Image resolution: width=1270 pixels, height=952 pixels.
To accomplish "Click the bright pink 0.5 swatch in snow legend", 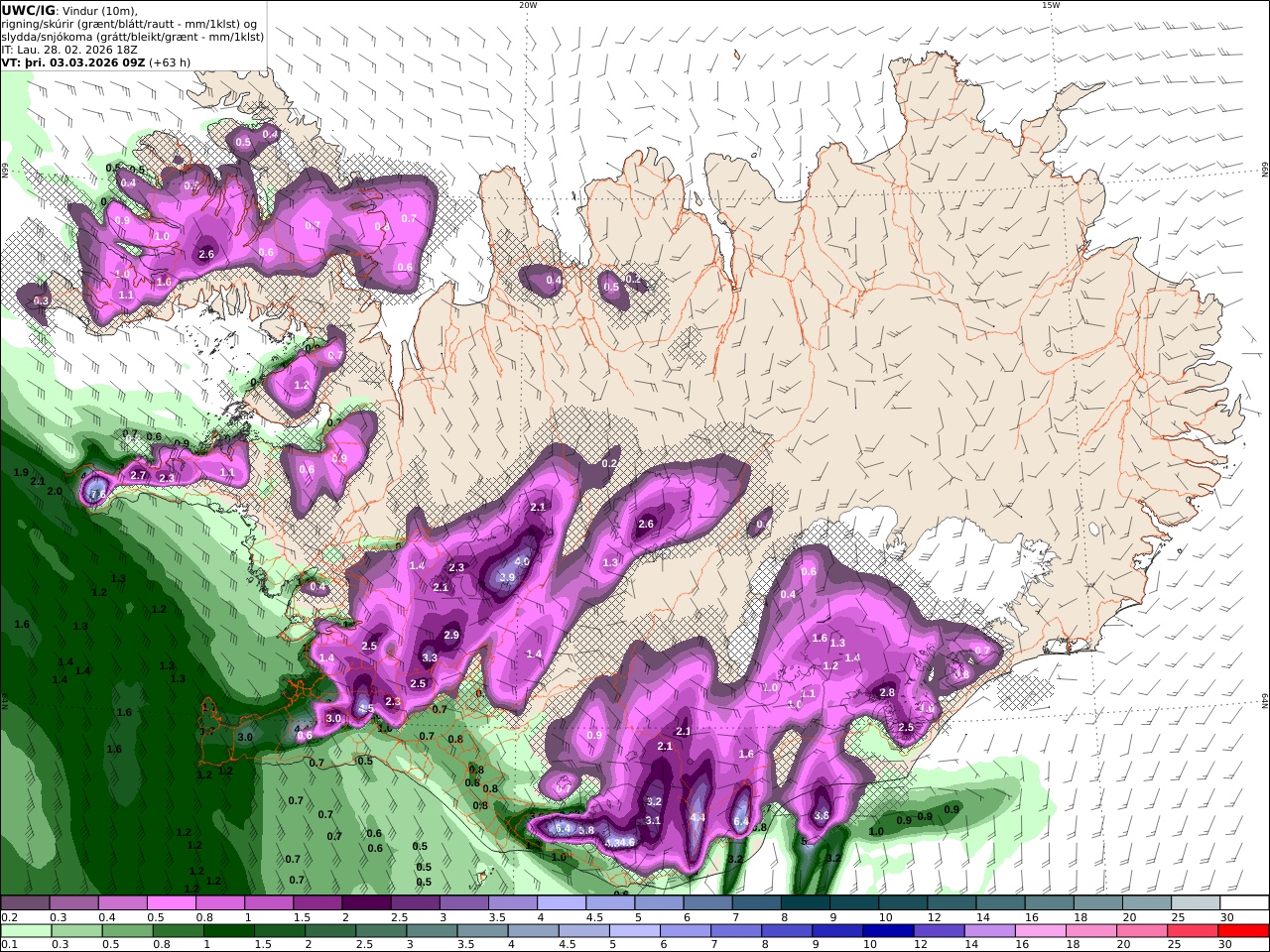I will pos(171,903).
